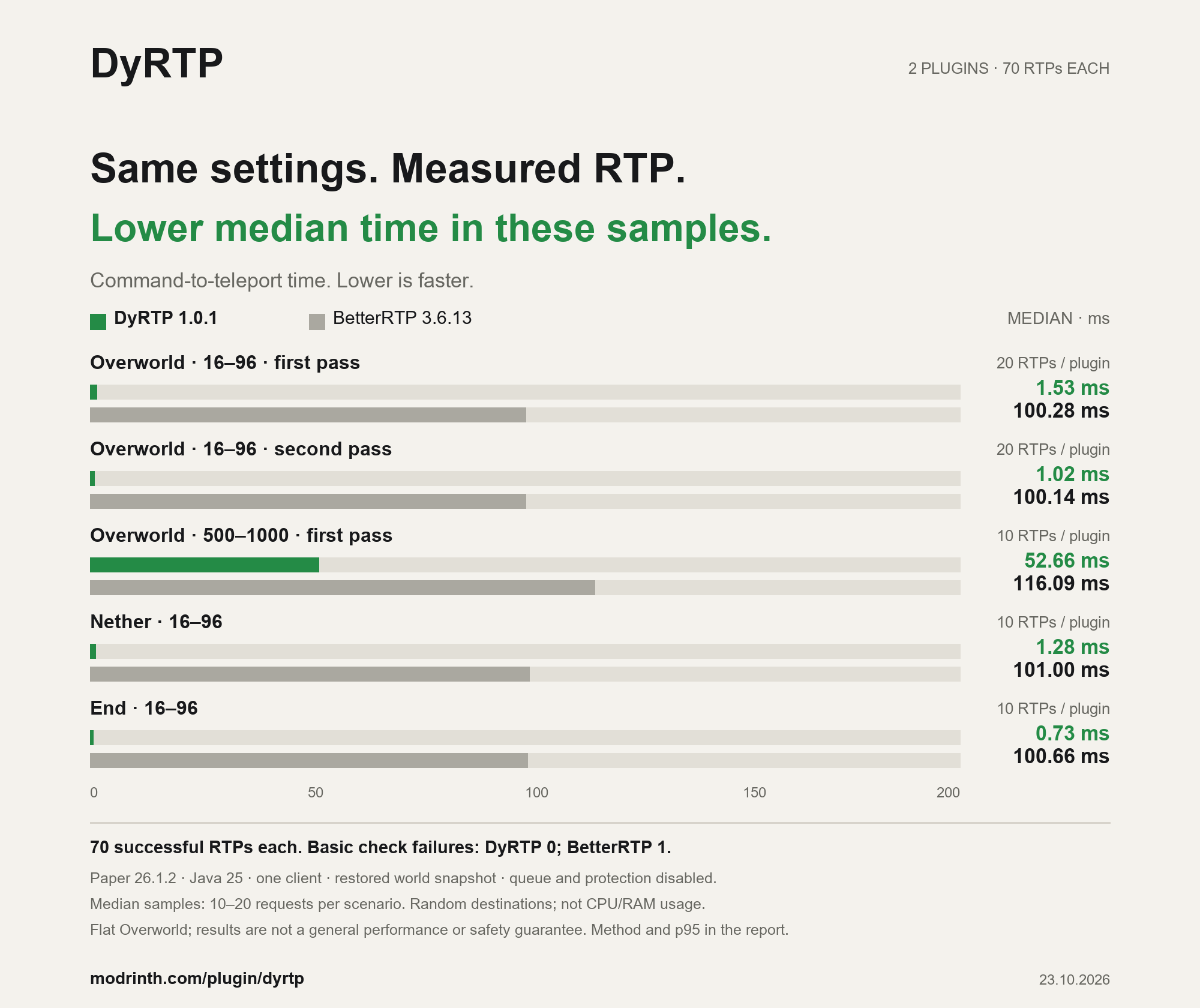1200x1008 pixels.
Task: Click 'Overworld · 16–96 · second pass' label
Action: point(241,449)
